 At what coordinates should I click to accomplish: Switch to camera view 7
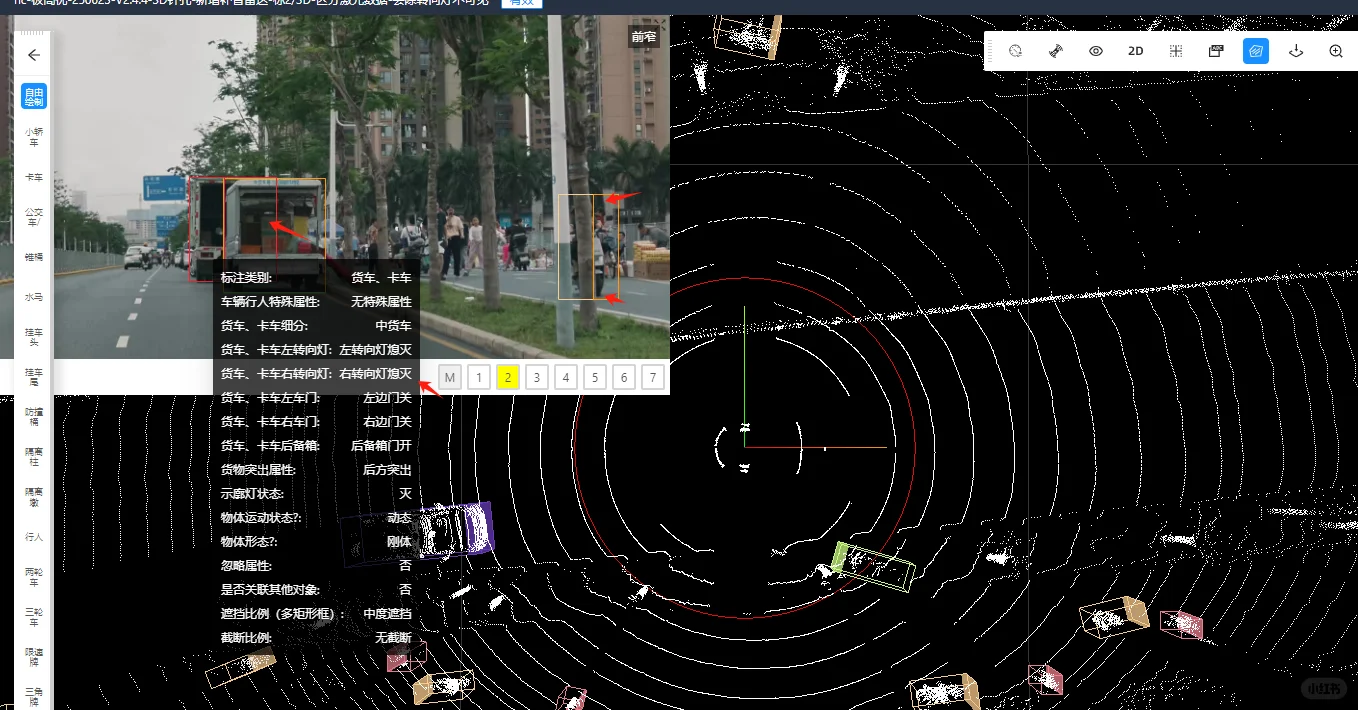[653, 377]
